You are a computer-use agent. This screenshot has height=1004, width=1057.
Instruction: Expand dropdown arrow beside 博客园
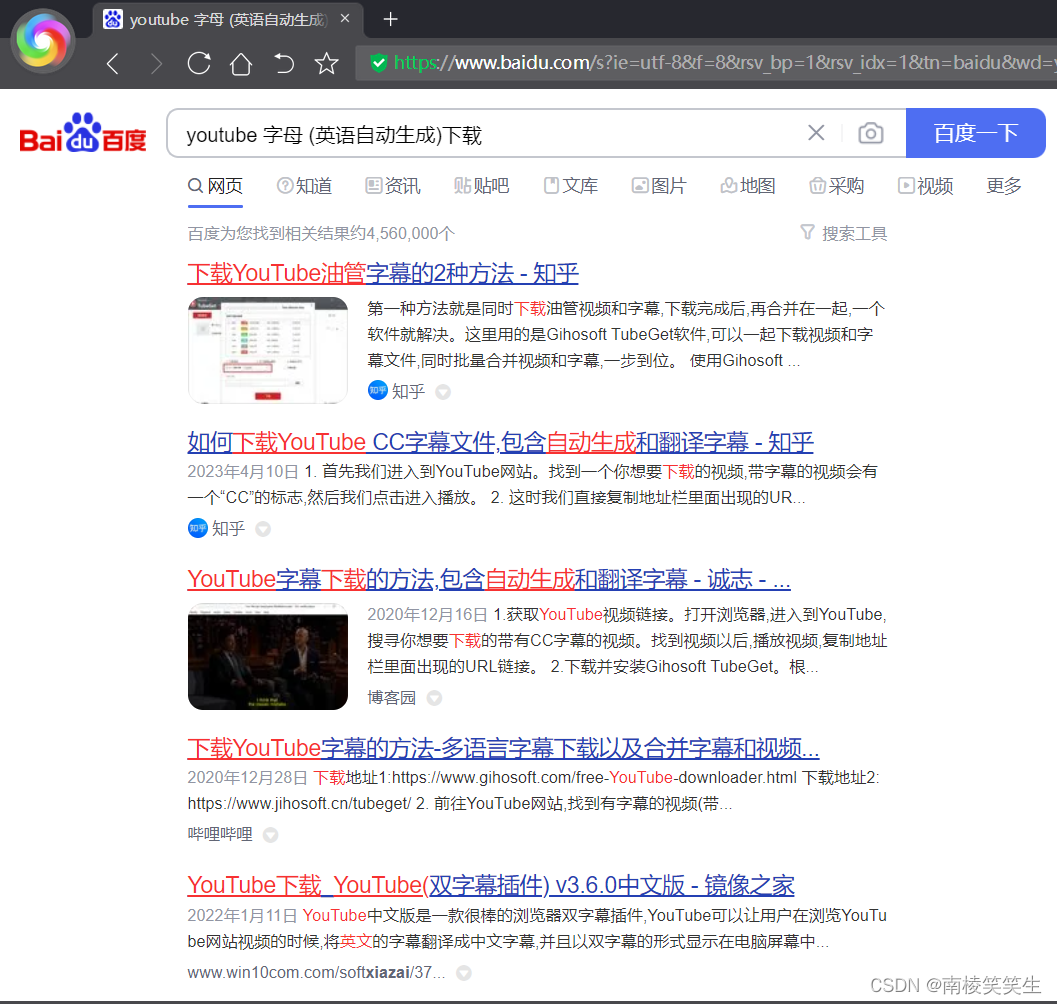435,698
